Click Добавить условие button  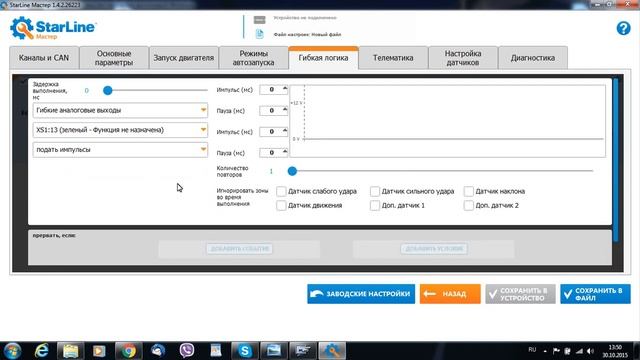(434, 249)
